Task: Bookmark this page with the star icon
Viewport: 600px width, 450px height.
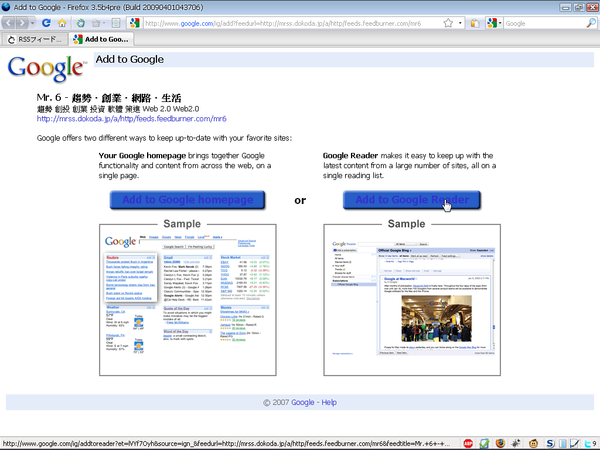Action: point(448,23)
